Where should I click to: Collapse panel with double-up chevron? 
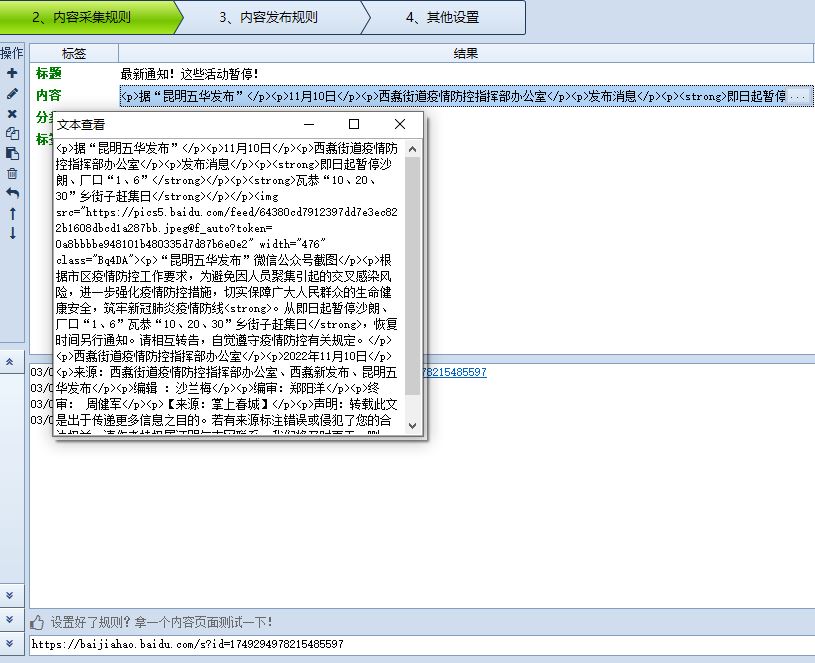[x=10, y=361]
